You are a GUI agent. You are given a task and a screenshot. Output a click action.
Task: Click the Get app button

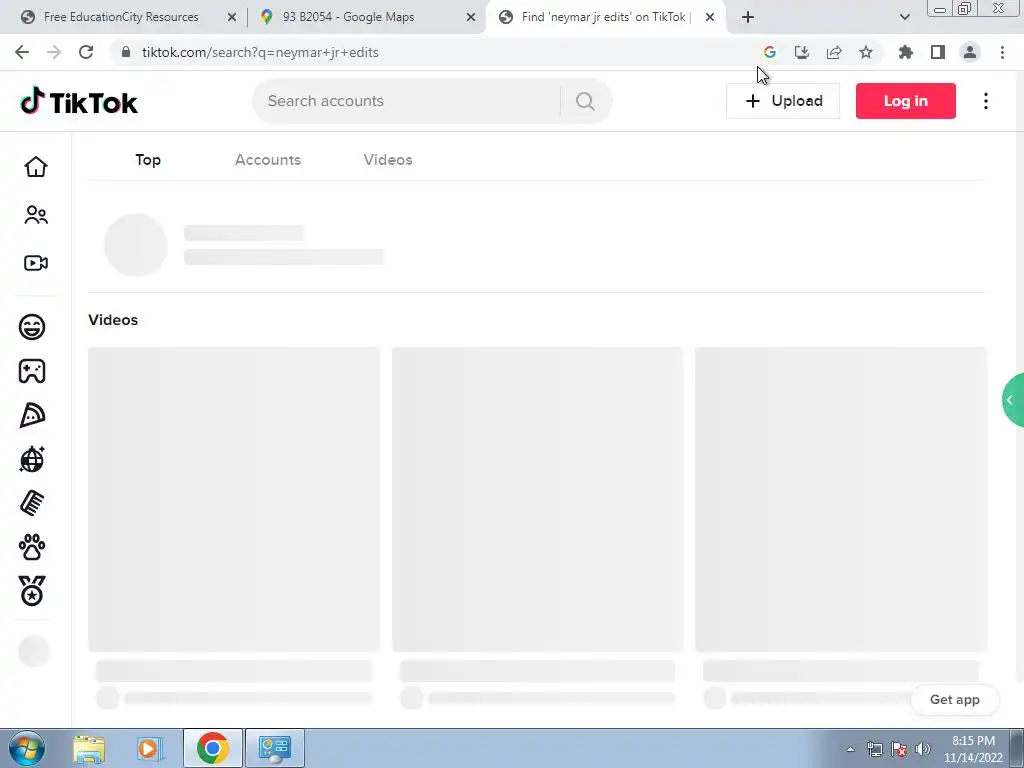954,699
